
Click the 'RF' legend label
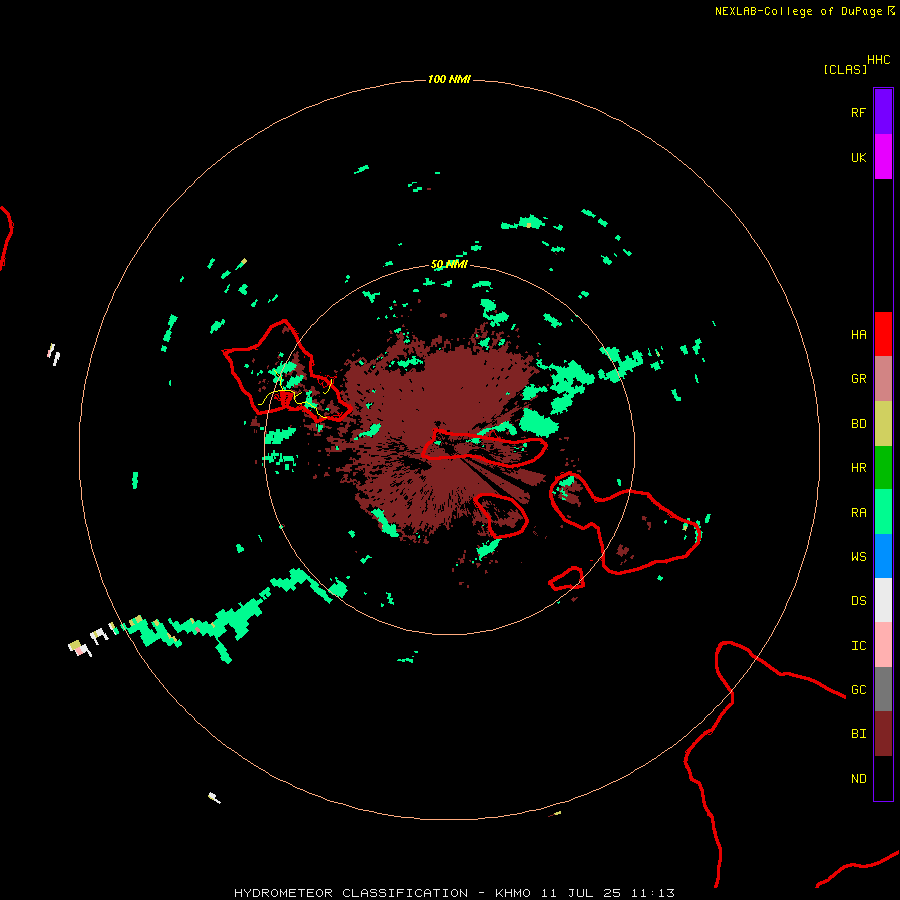coord(858,112)
